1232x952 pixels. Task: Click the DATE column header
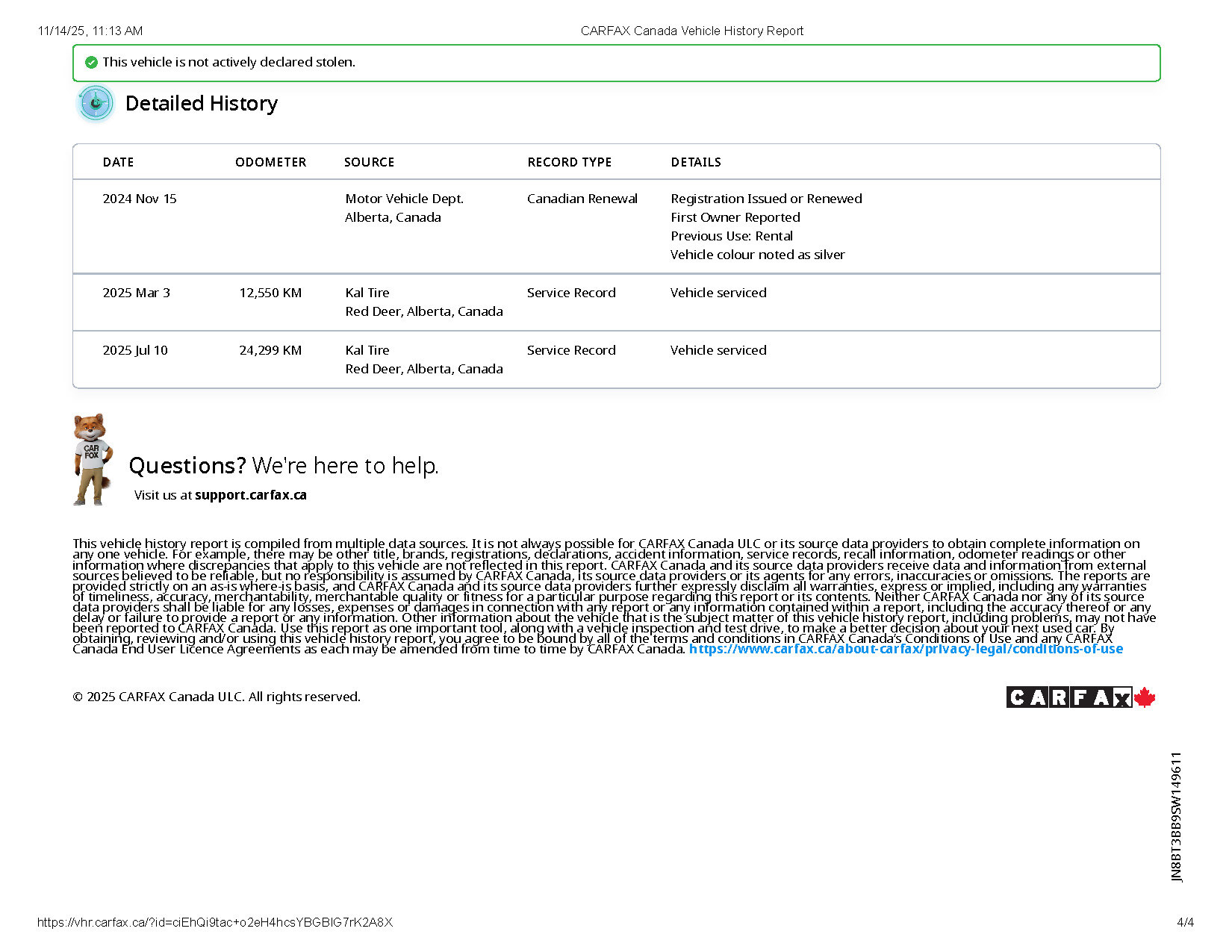[x=118, y=162]
